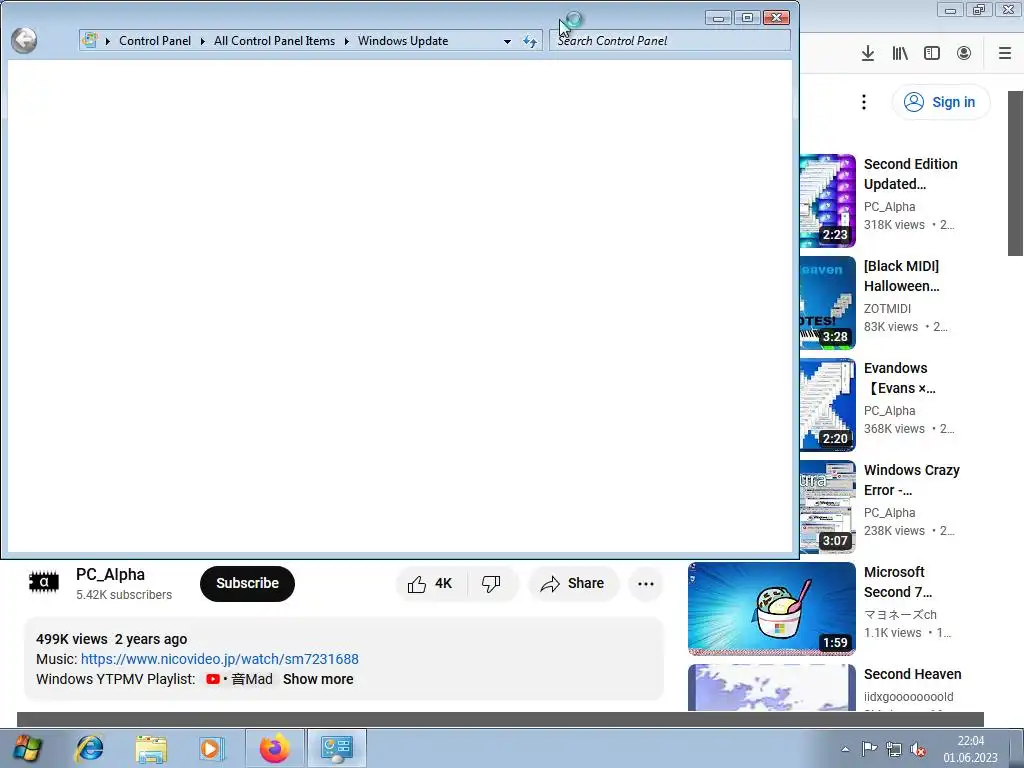This screenshot has height=768, width=1024.
Task: Launch Internet Explorer from taskbar
Action: pyautogui.click(x=89, y=748)
